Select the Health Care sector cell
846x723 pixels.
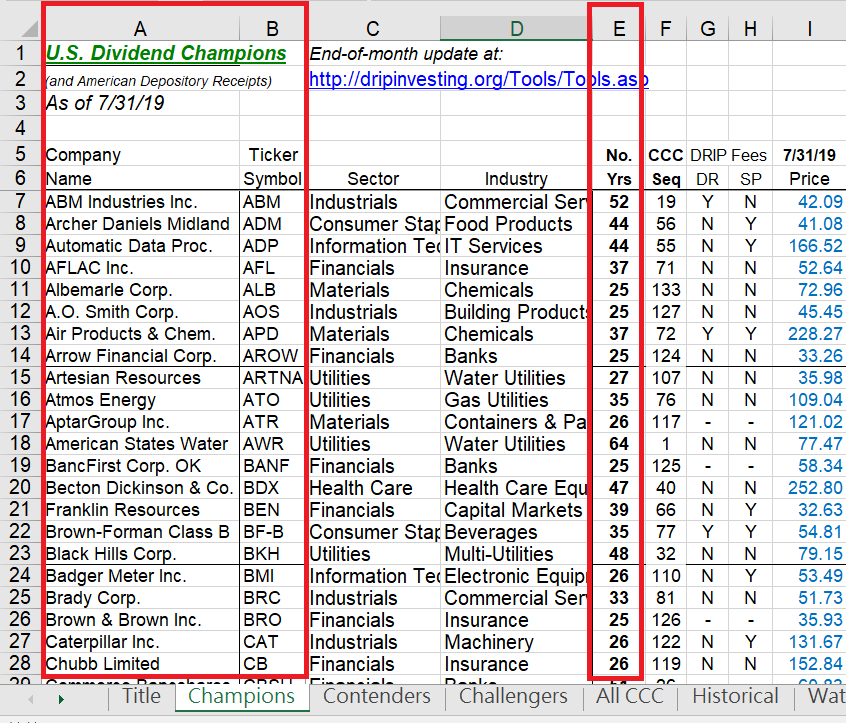[373, 488]
